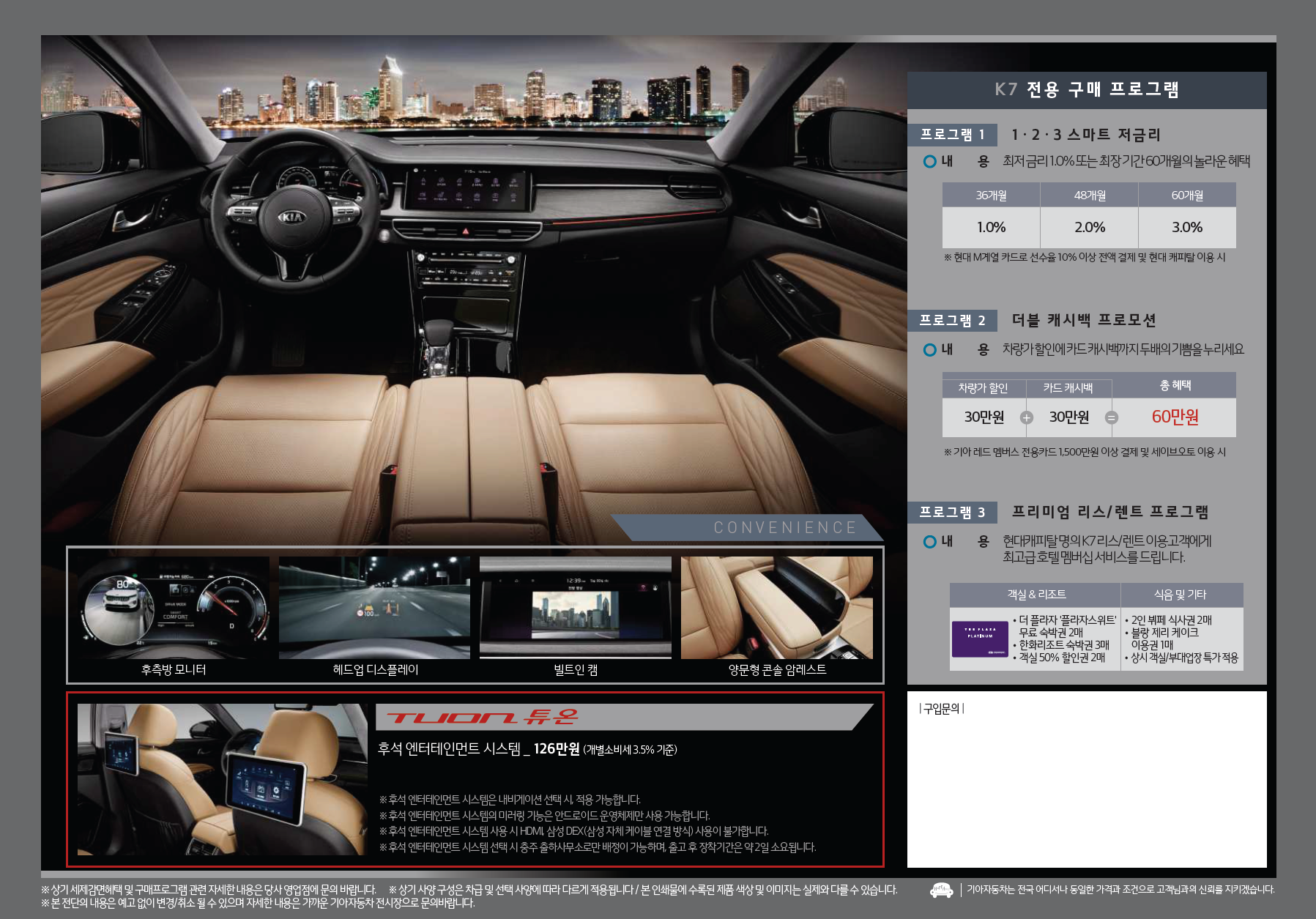This screenshot has width=1316, height=919.
Task: Select the 1.0% rate cell
Action: tap(991, 228)
